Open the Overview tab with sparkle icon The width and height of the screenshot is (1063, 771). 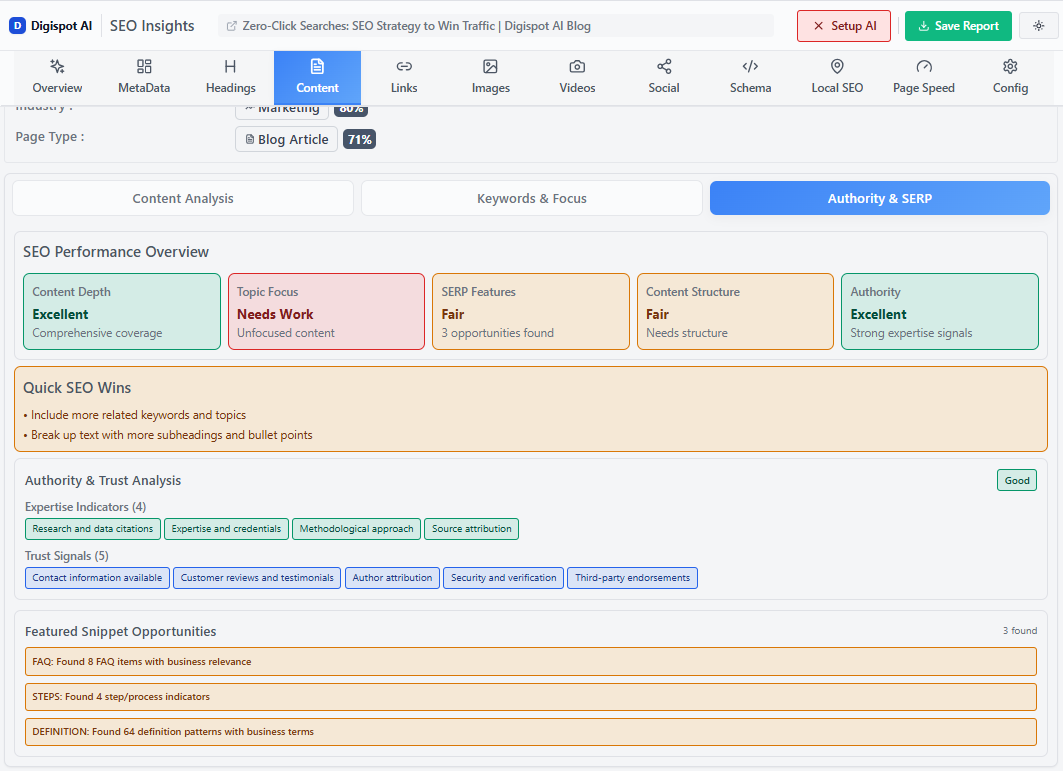click(x=57, y=67)
